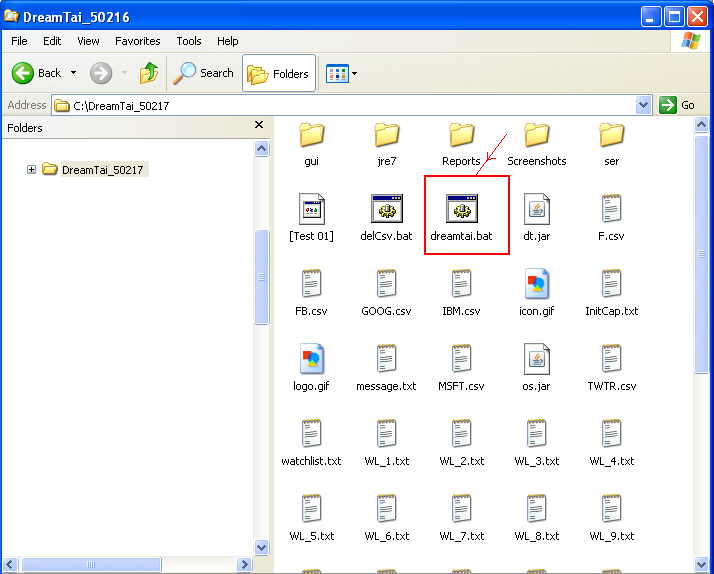Click the Up folder toolbar icon

pos(148,73)
